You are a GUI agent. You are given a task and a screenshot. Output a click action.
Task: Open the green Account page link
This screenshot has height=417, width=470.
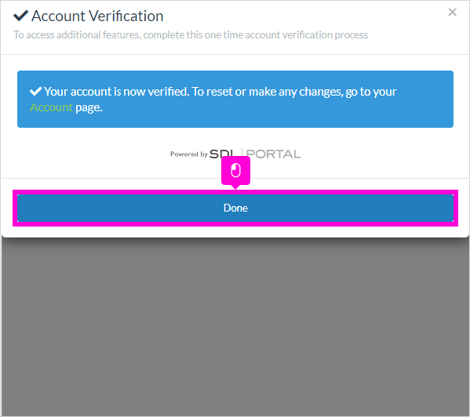pyautogui.click(x=51, y=108)
